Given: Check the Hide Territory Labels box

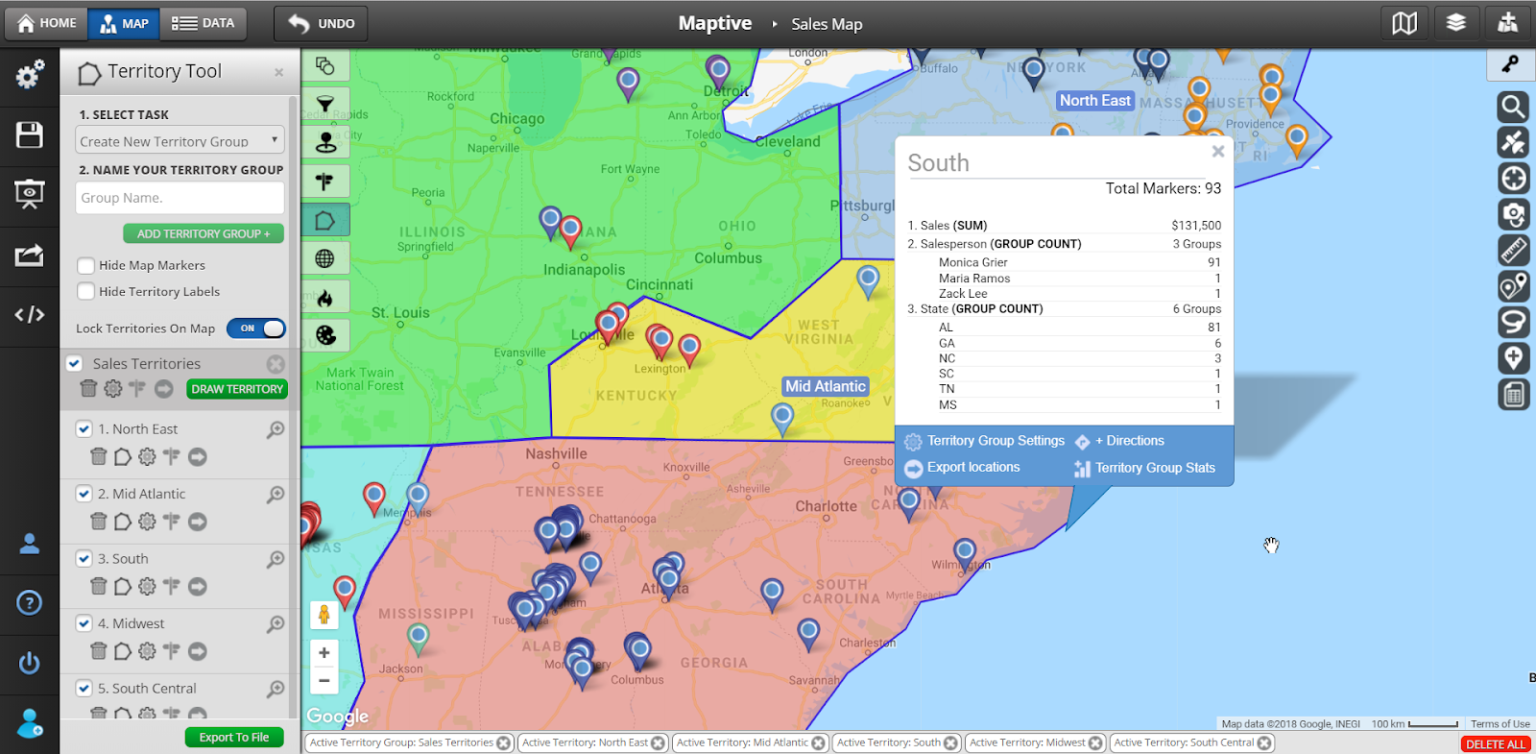Looking at the screenshot, I should (x=87, y=292).
